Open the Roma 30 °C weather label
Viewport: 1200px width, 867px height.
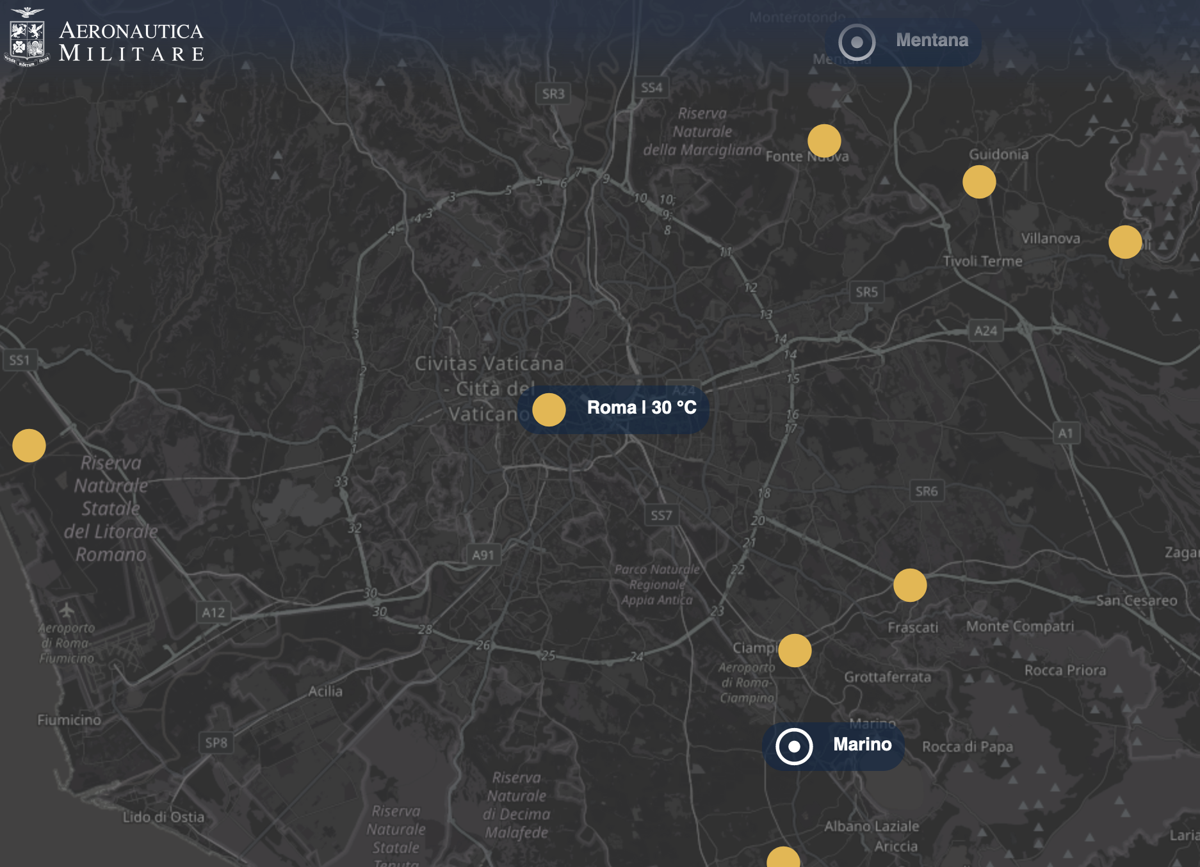coord(641,408)
